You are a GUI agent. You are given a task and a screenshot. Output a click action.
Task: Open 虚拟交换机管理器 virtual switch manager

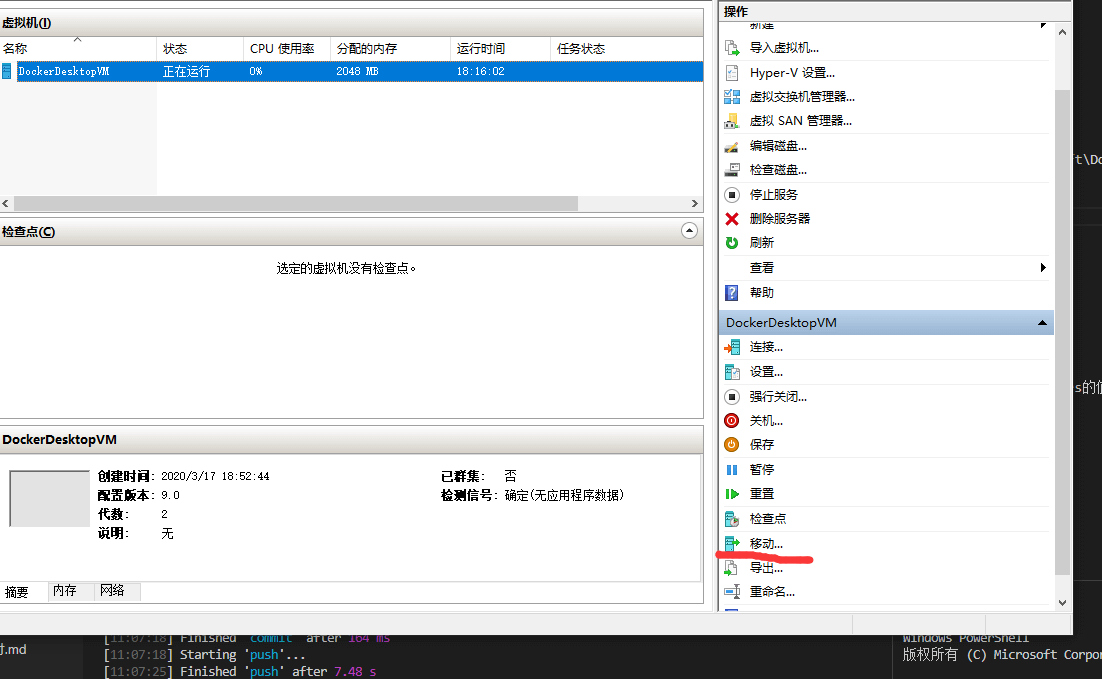click(x=732, y=96)
